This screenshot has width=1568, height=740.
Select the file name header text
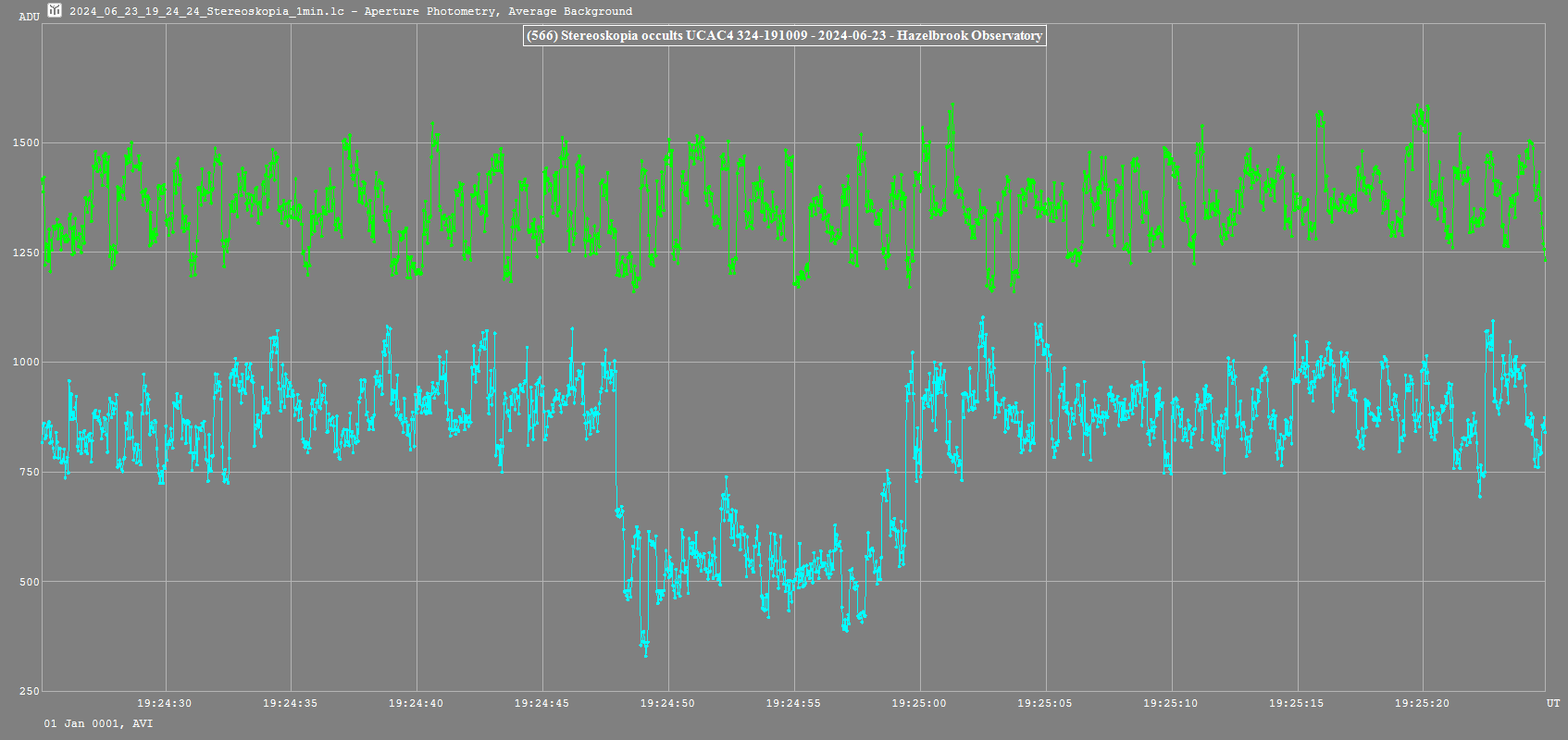(x=351, y=11)
